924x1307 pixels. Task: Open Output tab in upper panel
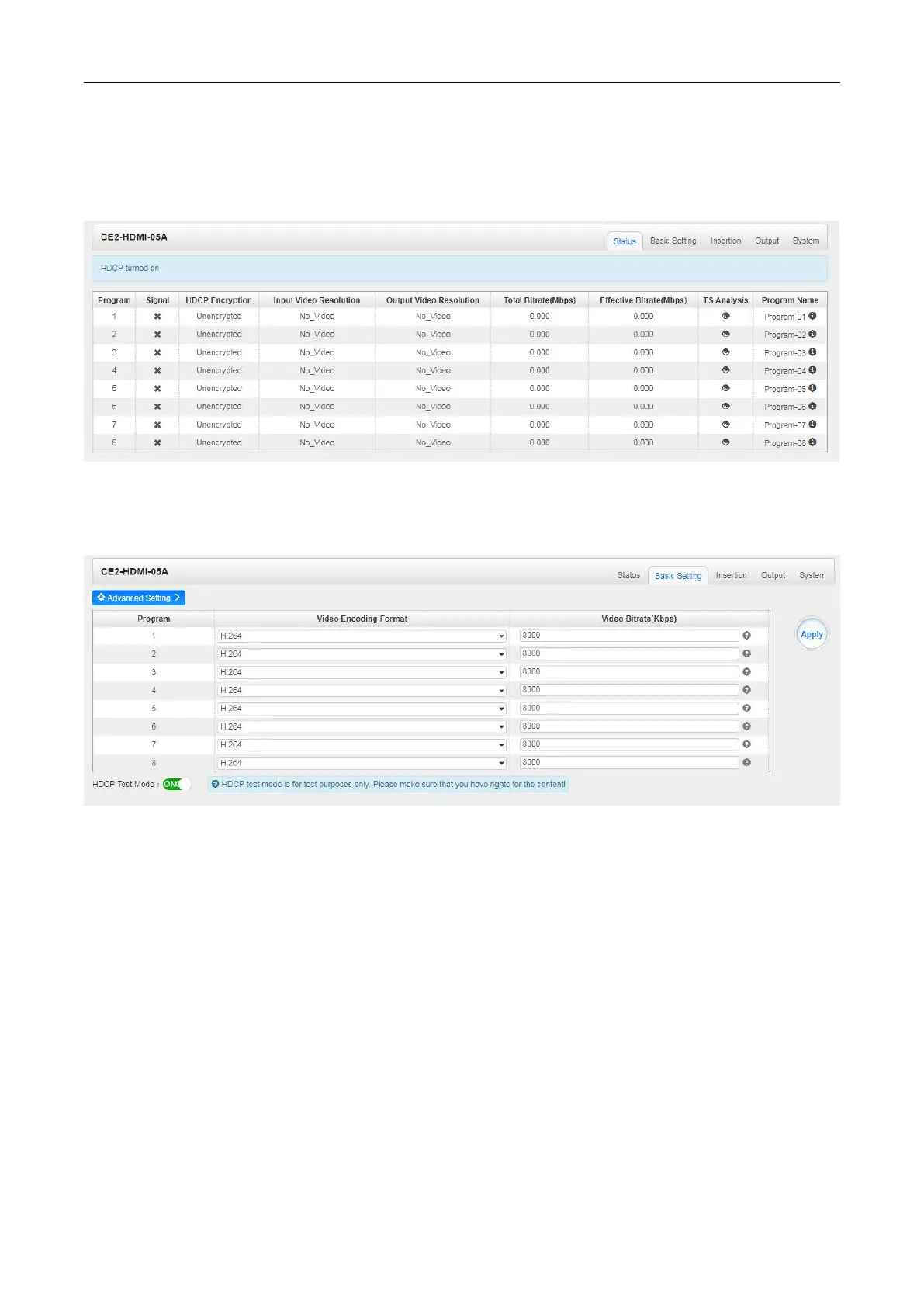[767, 241]
